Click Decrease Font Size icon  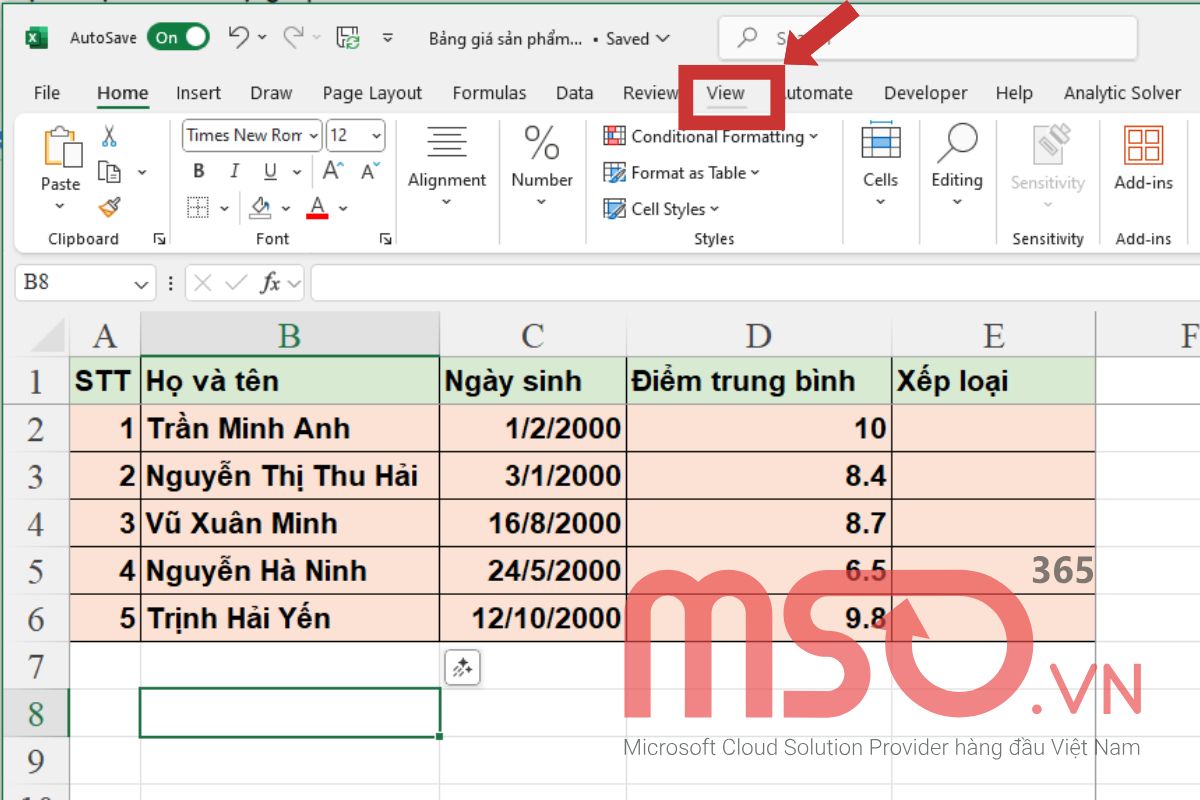click(370, 171)
